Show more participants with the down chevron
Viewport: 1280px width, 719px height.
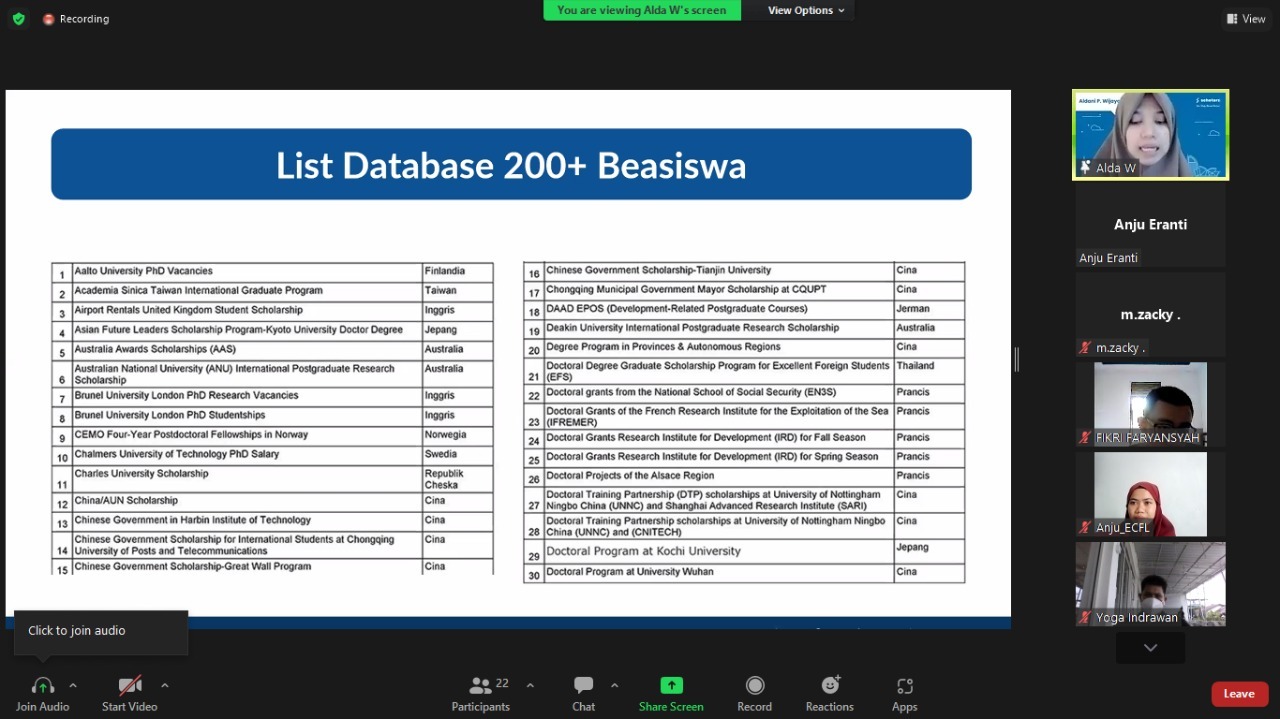1151,648
